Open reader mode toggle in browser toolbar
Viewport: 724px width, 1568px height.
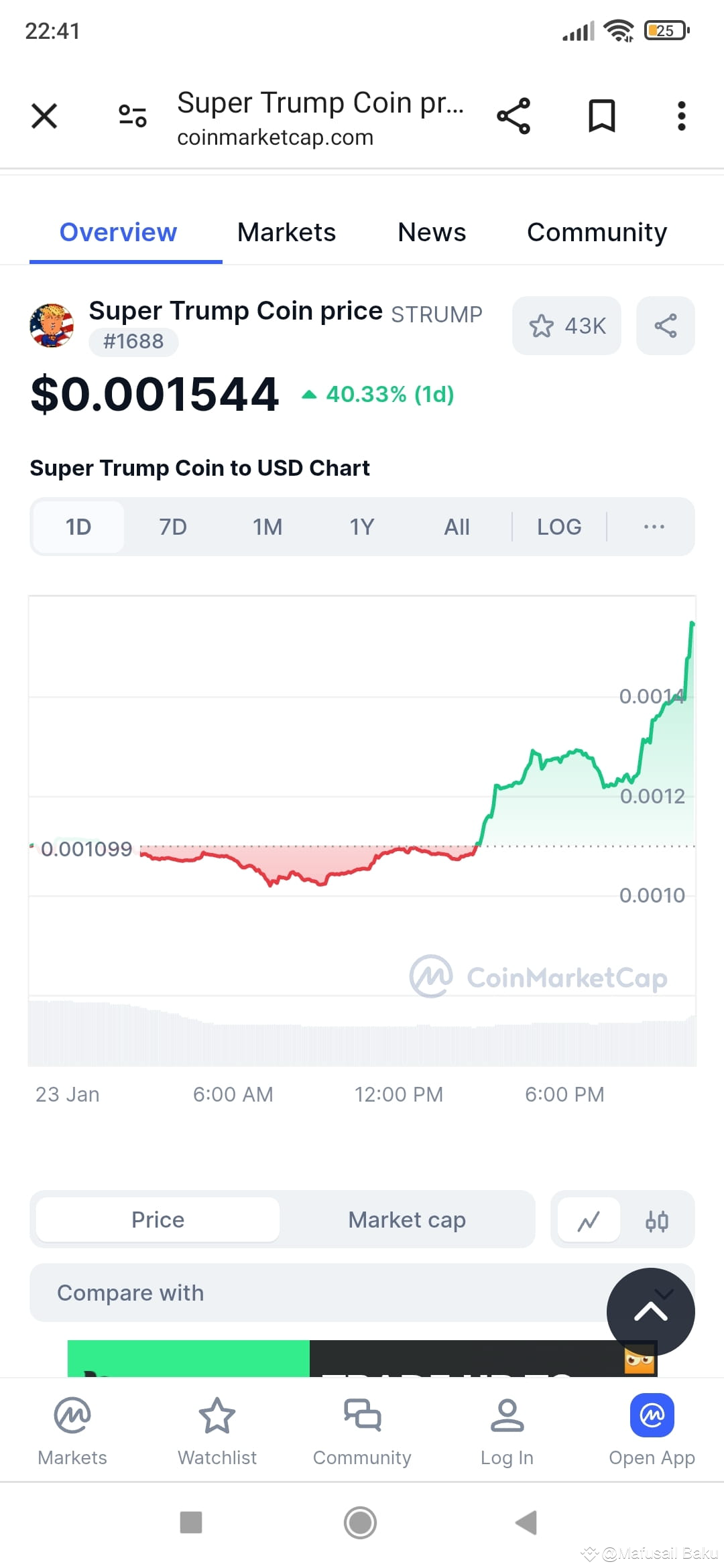click(x=131, y=115)
